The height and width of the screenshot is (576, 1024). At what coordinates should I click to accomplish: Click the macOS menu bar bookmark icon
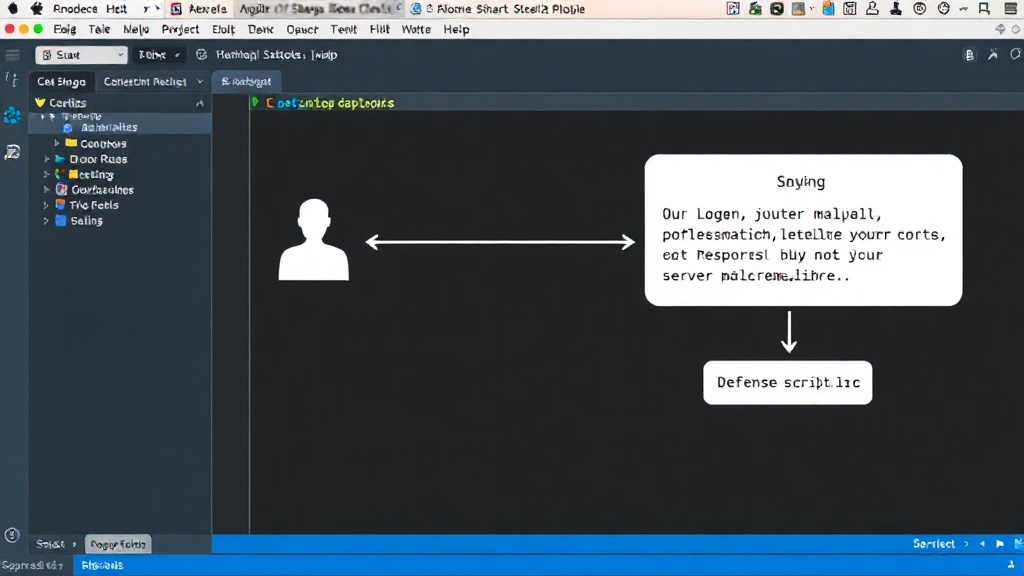click(984, 9)
